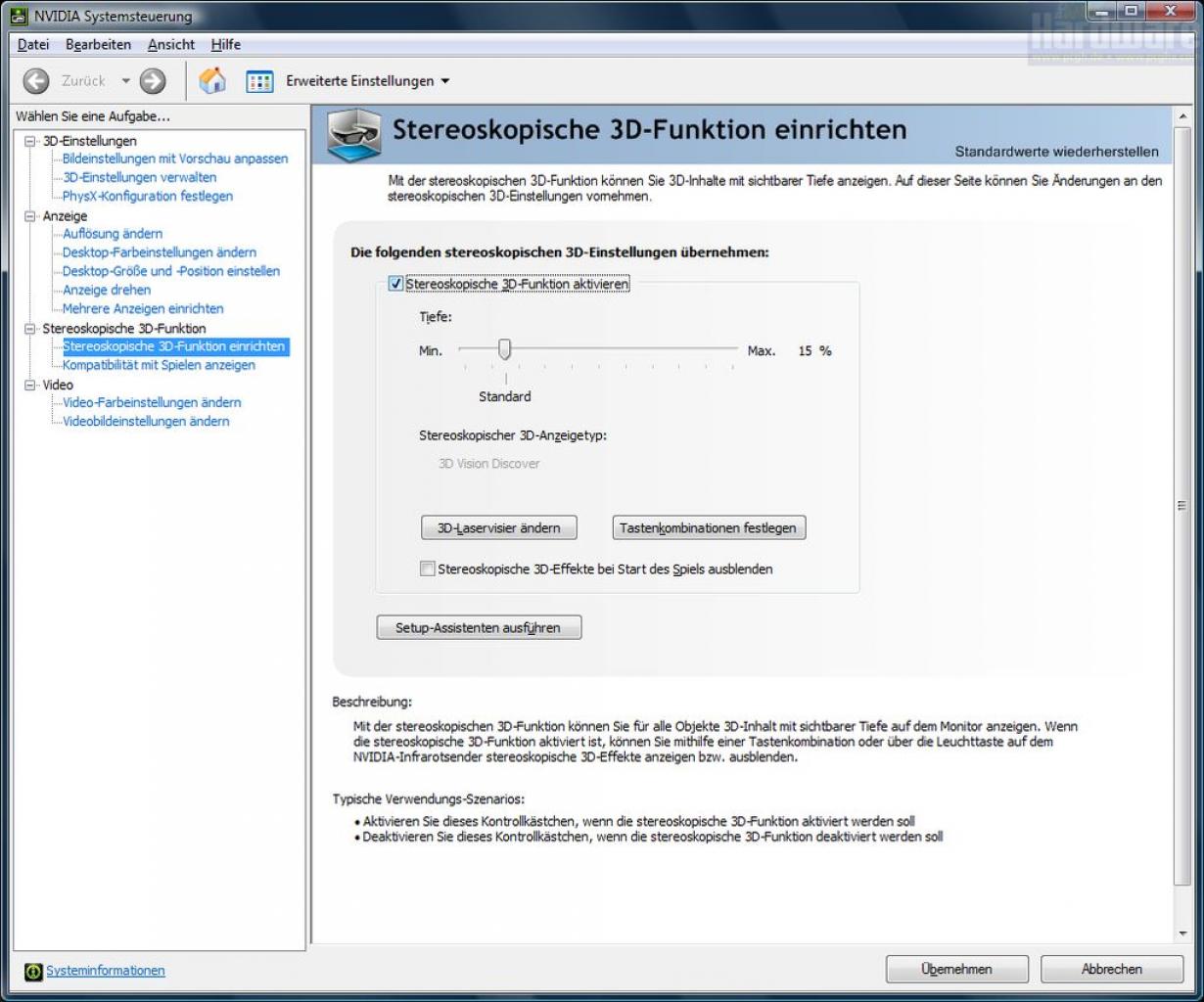This screenshot has height=1002, width=1204.
Task: Run Setup-Assistenten ausführen
Action: (479, 628)
